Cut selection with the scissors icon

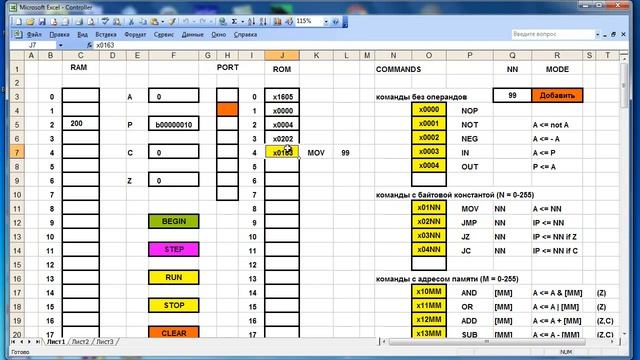(x=131, y=22)
